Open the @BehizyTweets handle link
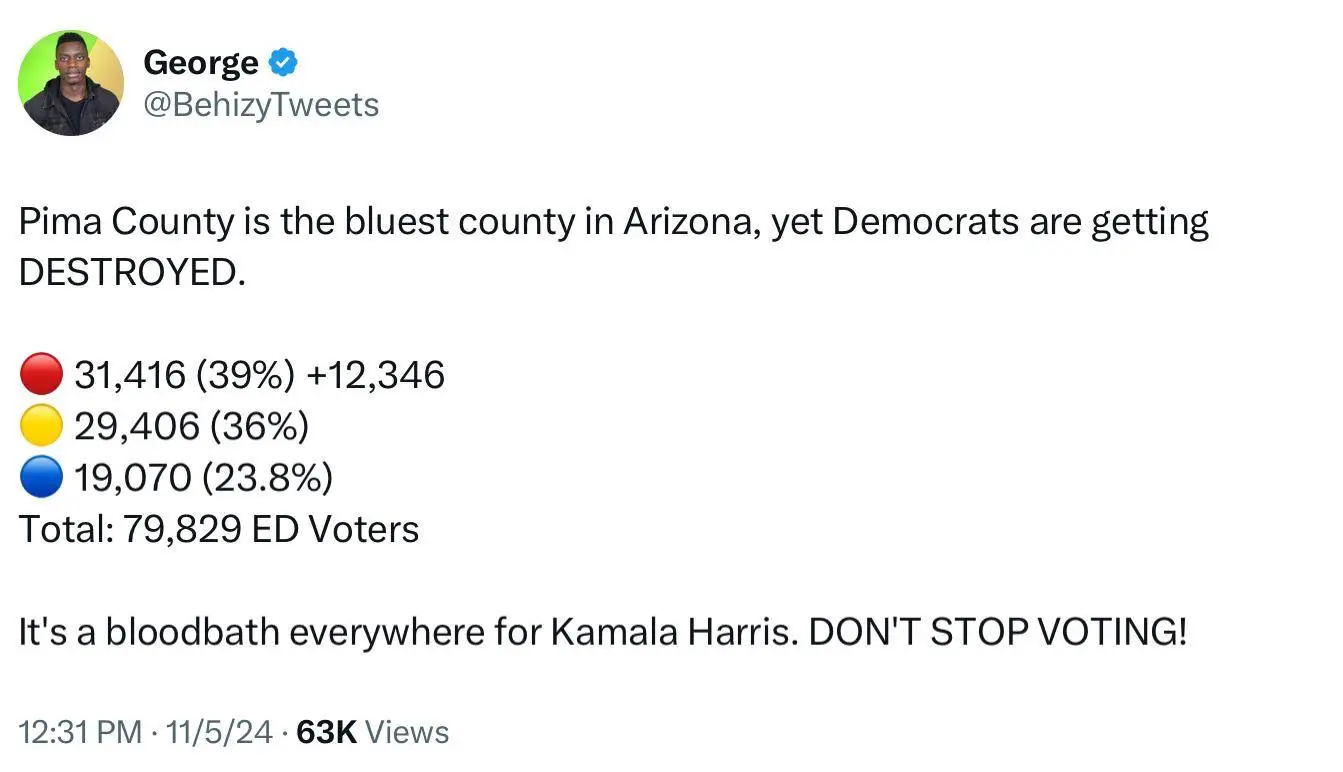 pyautogui.click(x=261, y=104)
